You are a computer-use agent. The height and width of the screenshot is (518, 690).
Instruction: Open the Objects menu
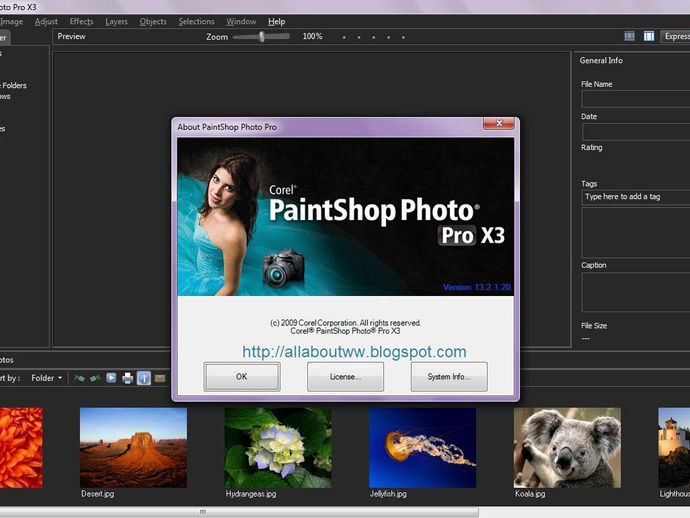pyautogui.click(x=153, y=22)
